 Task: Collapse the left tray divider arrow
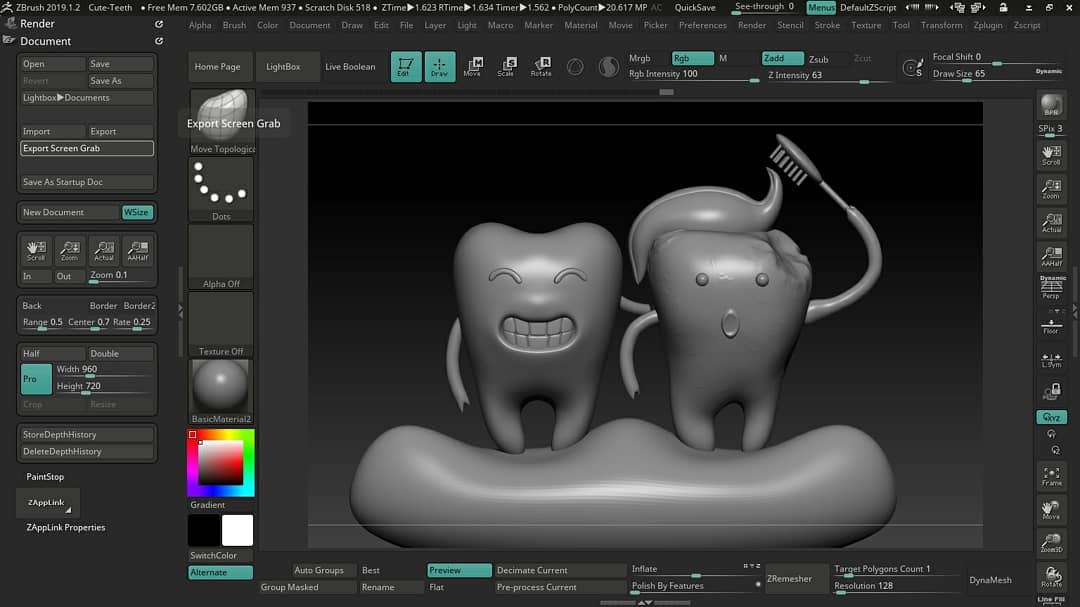(x=180, y=311)
